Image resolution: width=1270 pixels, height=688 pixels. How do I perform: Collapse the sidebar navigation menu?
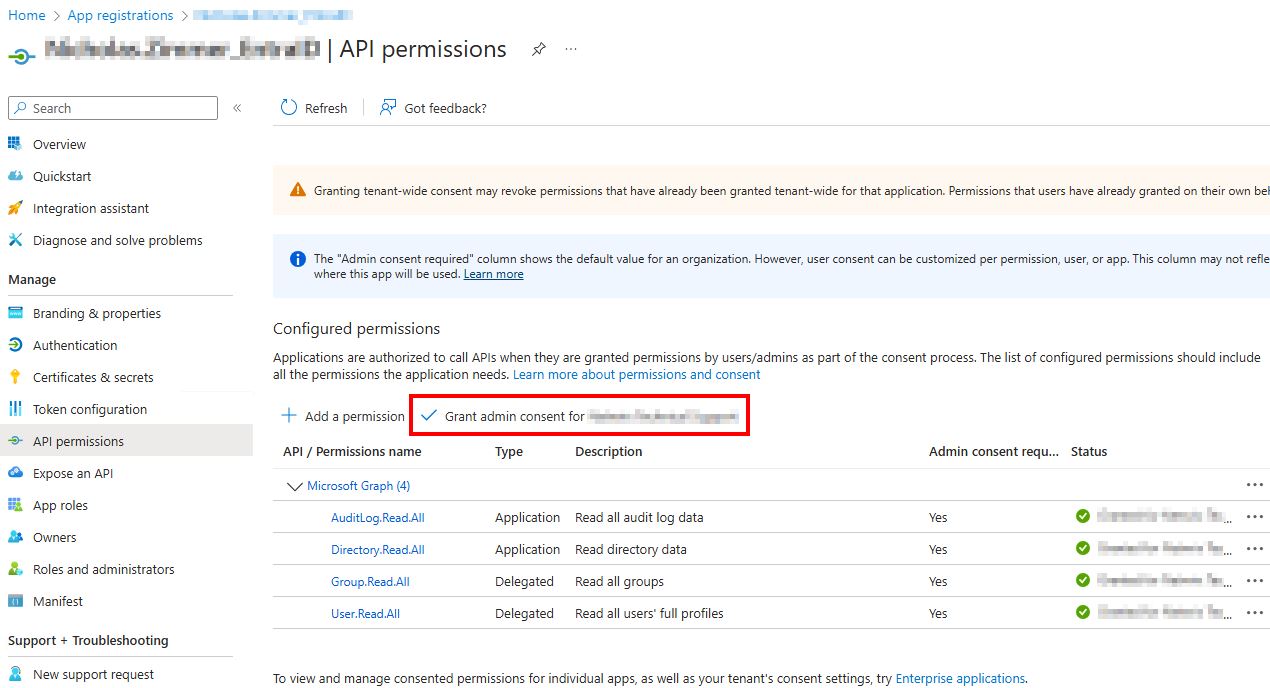click(237, 108)
